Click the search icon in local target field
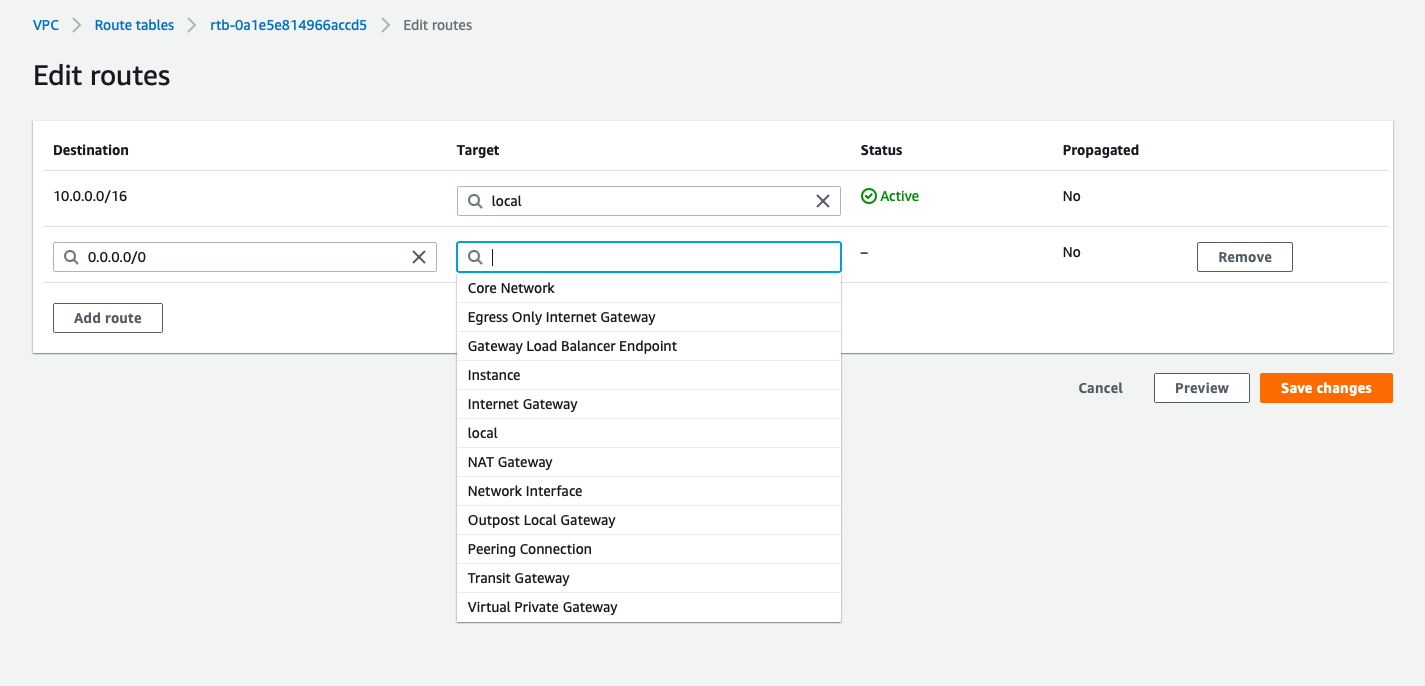The height and width of the screenshot is (686, 1425). point(475,201)
